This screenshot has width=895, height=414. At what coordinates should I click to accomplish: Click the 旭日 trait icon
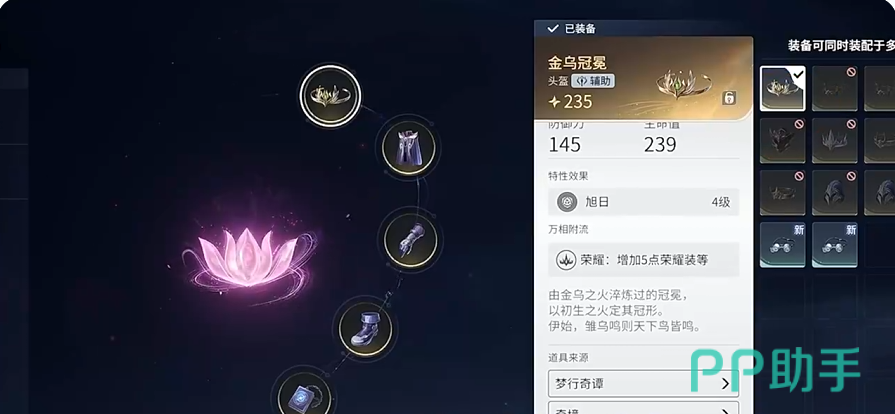coord(567,202)
